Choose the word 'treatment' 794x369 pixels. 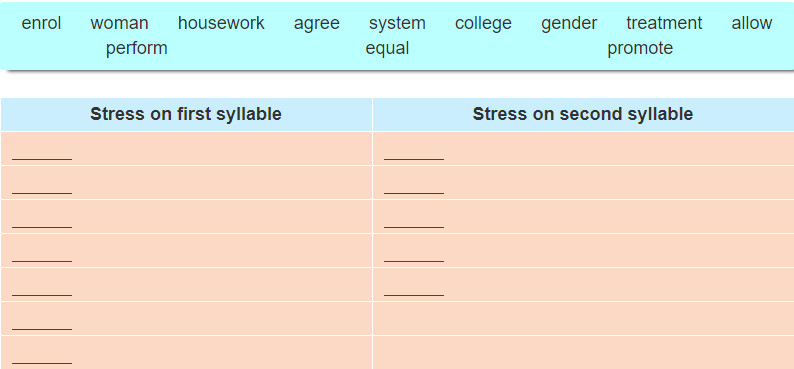coord(664,23)
